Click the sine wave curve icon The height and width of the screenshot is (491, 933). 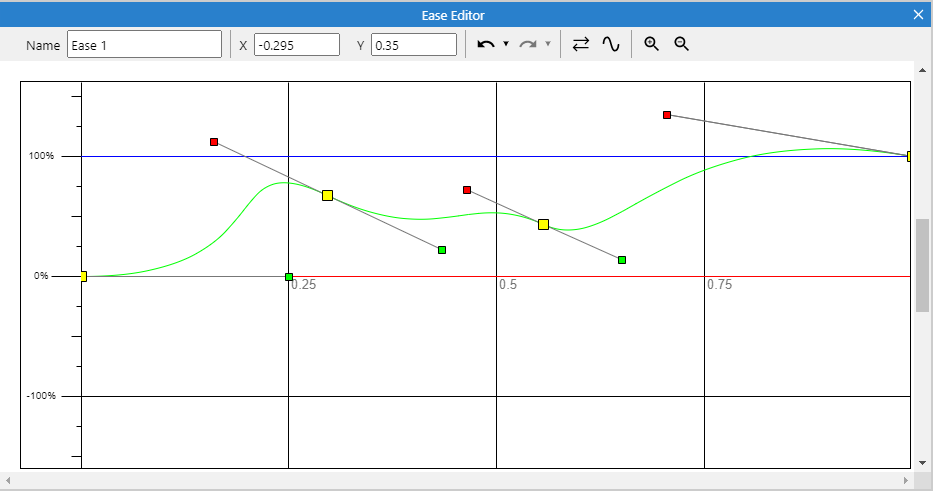pyautogui.click(x=611, y=44)
